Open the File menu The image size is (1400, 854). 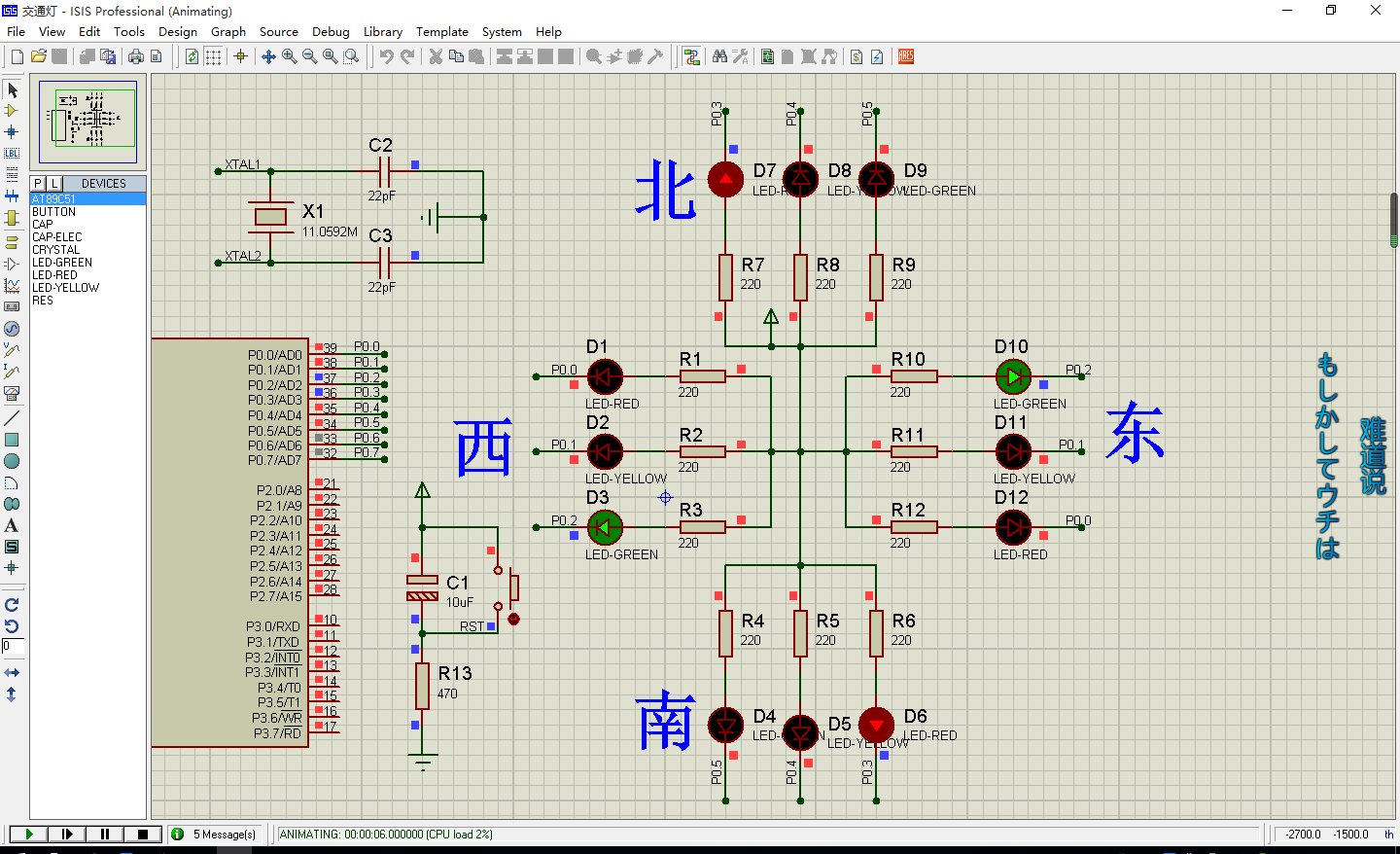[16, 31]
